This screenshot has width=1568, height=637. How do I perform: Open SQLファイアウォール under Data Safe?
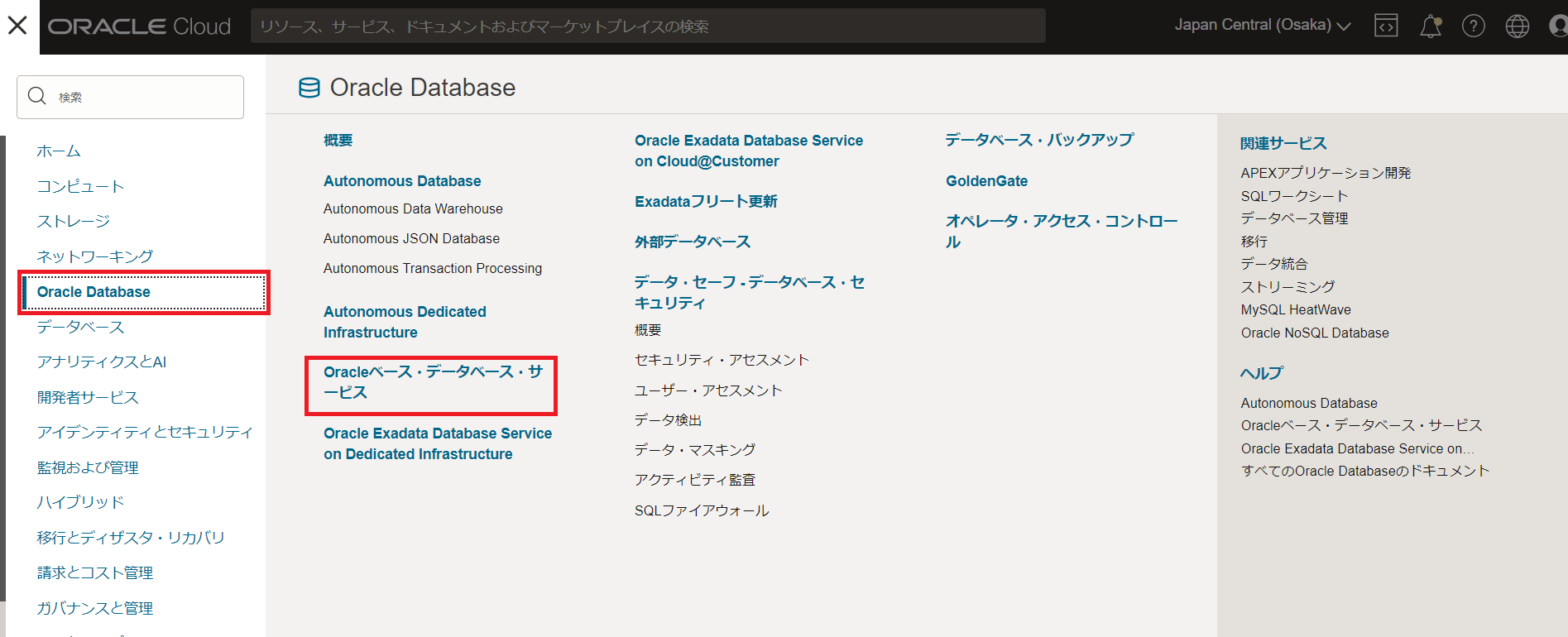[702, 510]
